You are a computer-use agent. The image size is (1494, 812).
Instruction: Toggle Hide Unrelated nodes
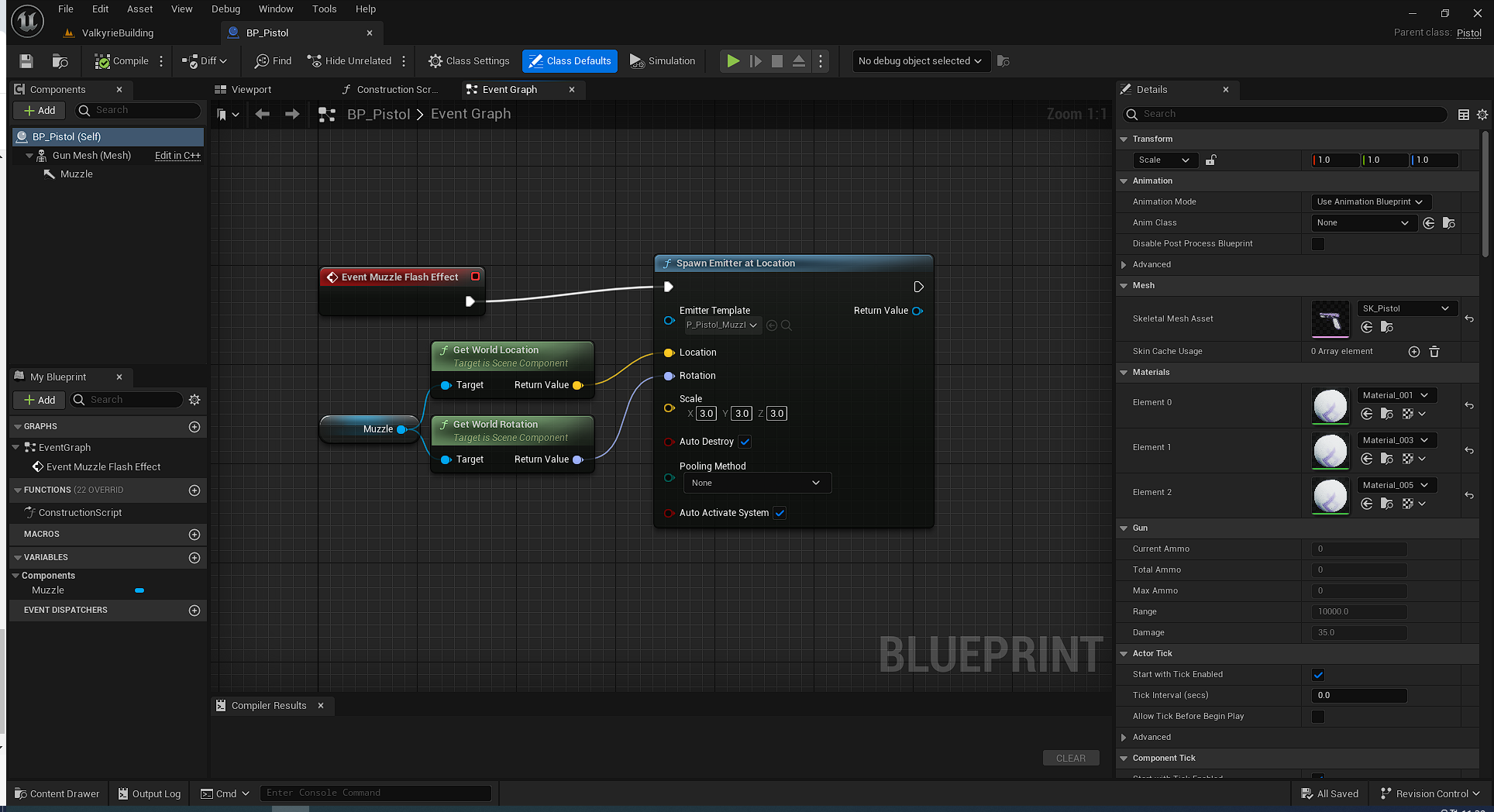(349, 61)
